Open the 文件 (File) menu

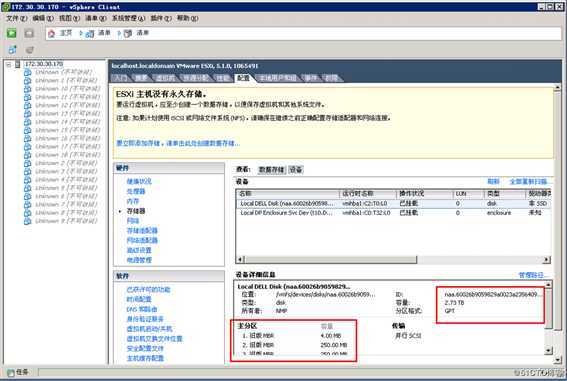tap(16, 18)
